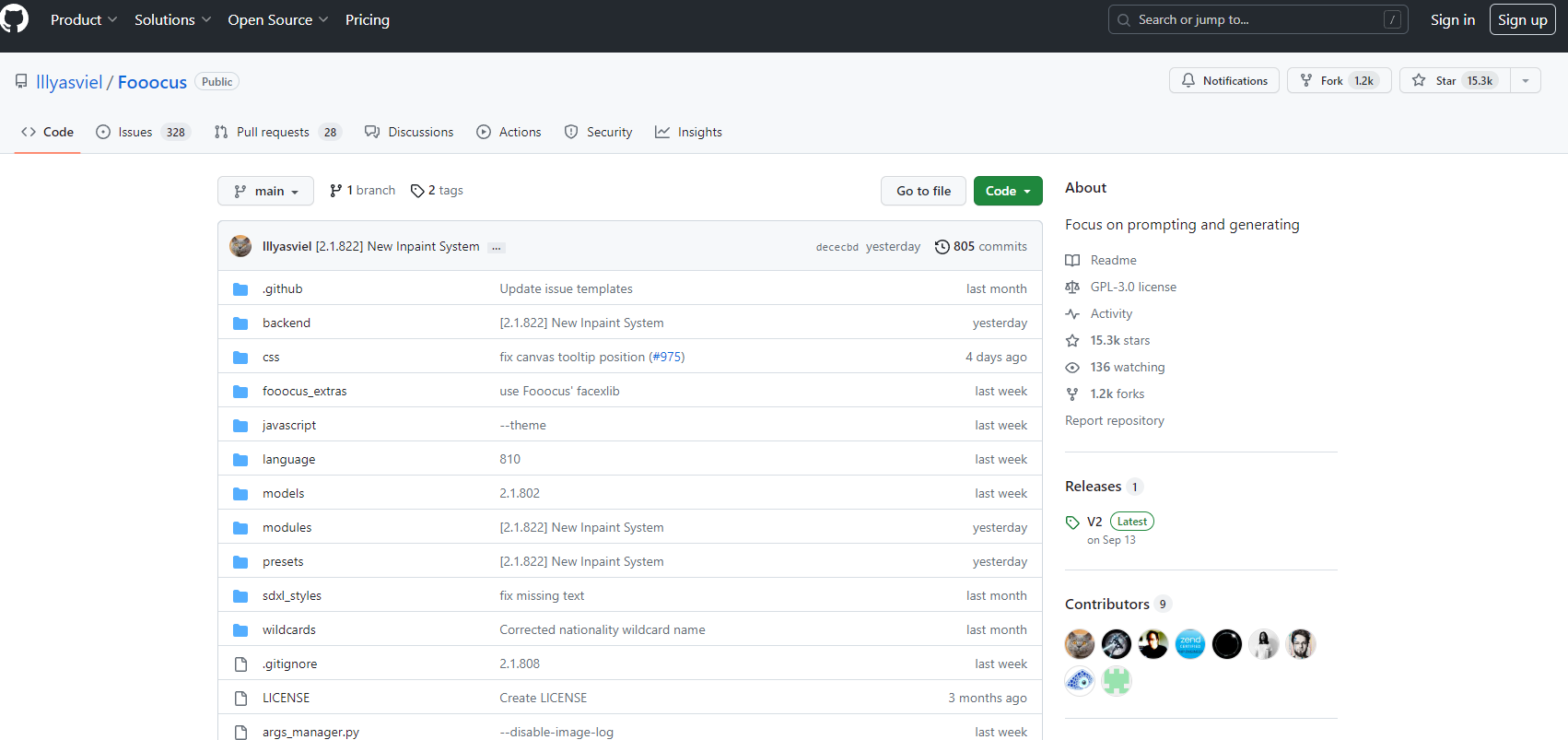Click the Sign up button

click(x=1523, y=19)
